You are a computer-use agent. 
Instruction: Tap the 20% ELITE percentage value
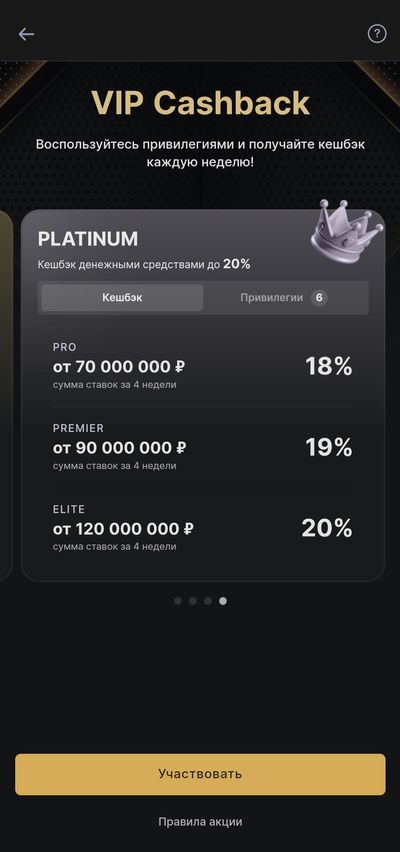tap(327, 528)
